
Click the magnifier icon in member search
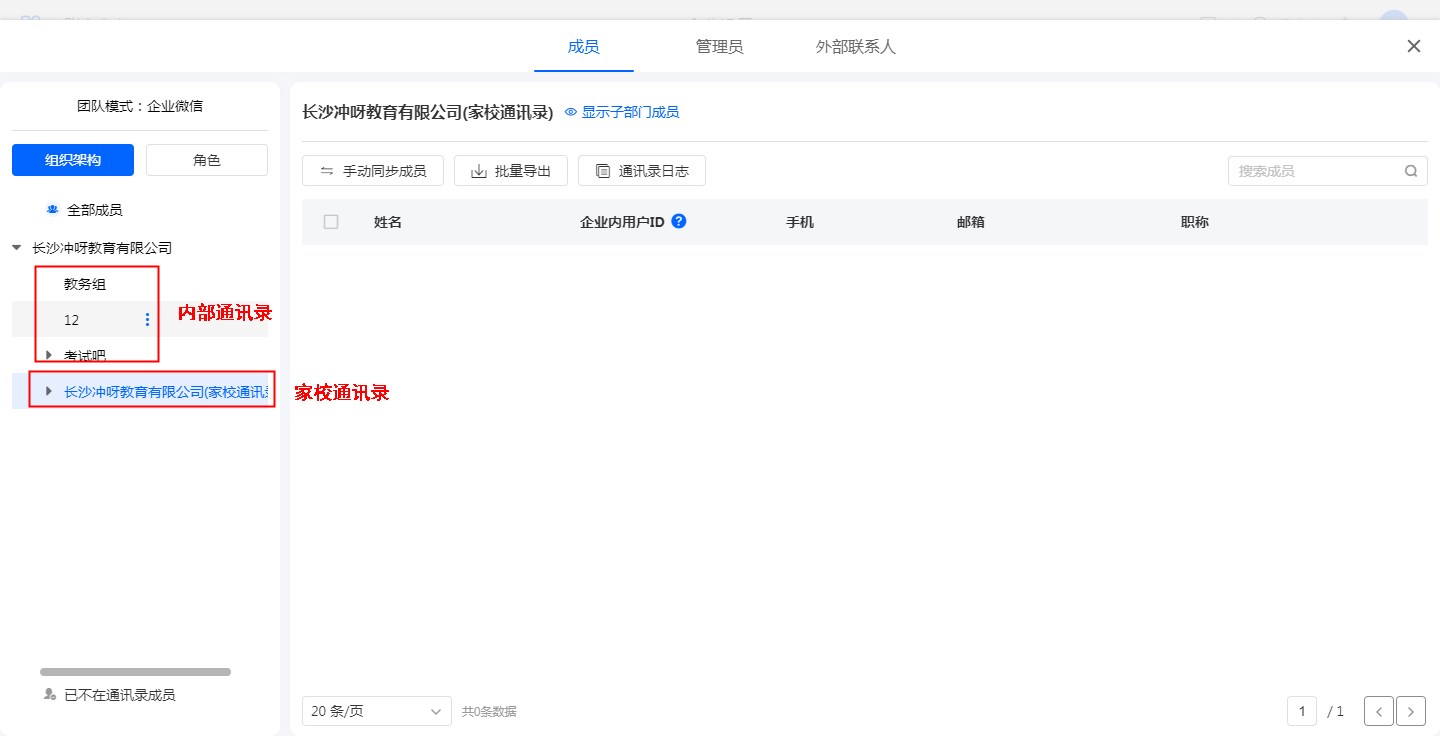(x=1410, y=171)
